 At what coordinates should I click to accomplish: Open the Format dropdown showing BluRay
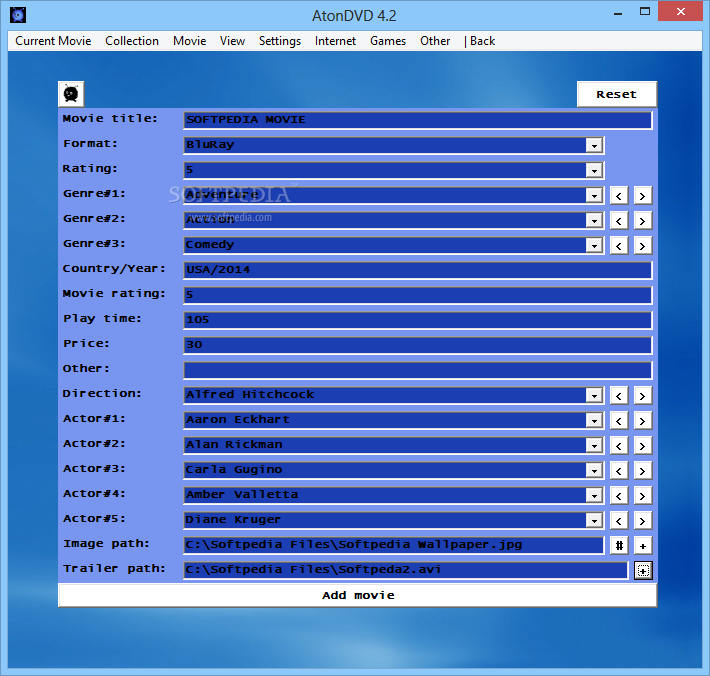[594, 146]
